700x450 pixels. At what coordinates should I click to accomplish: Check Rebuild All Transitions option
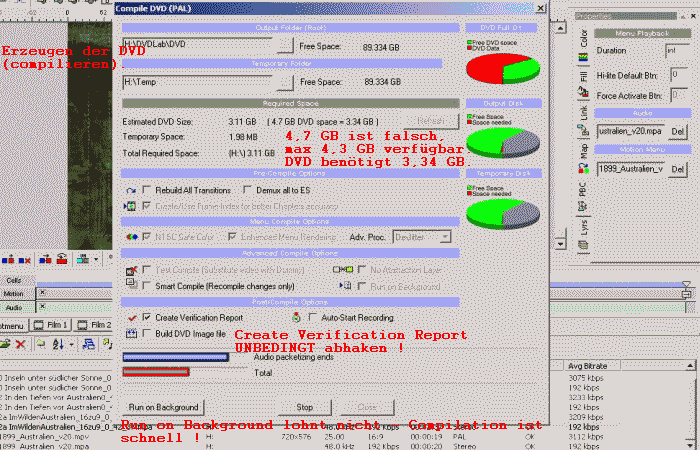147,190
